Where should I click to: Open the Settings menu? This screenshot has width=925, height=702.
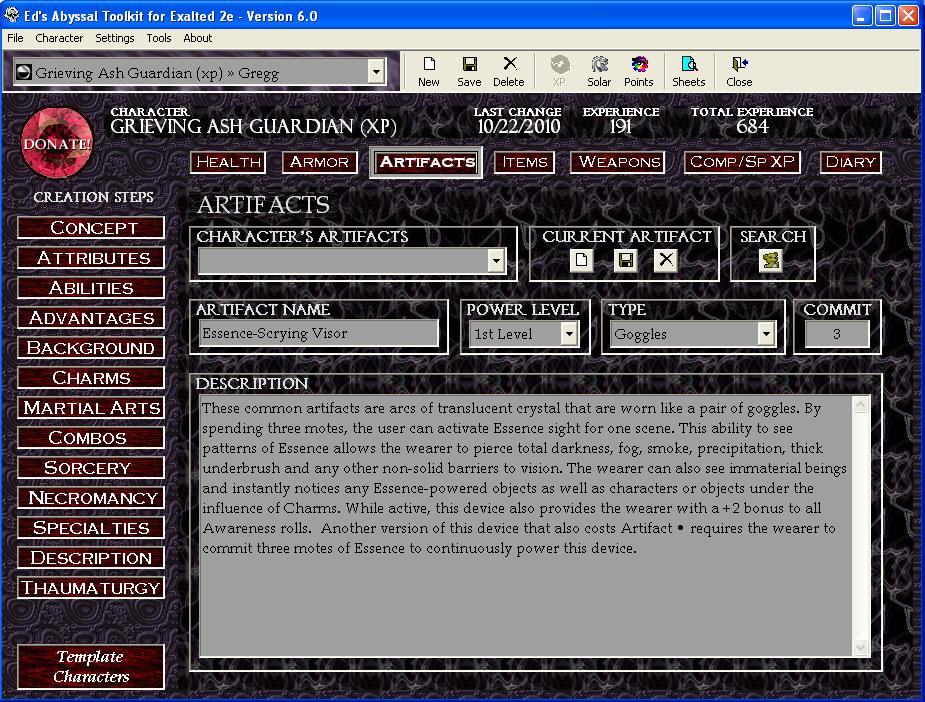point(114,38)
